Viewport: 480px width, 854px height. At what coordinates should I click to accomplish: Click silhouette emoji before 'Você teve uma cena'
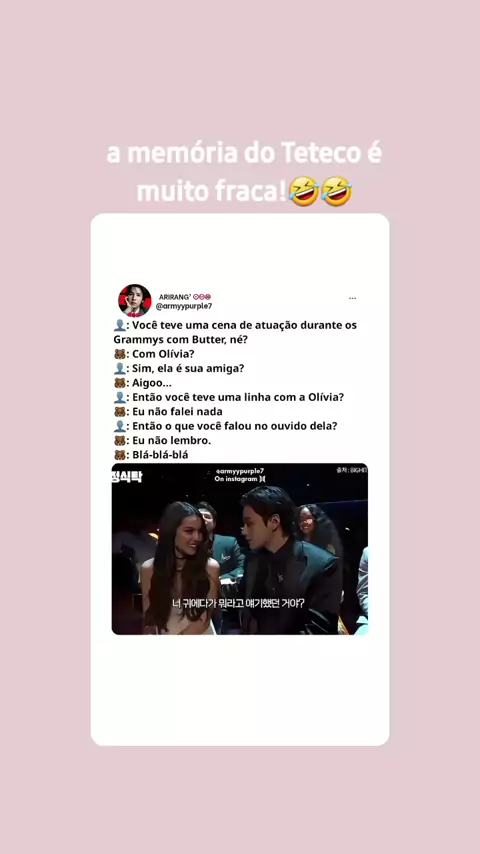tap(119, 326)
